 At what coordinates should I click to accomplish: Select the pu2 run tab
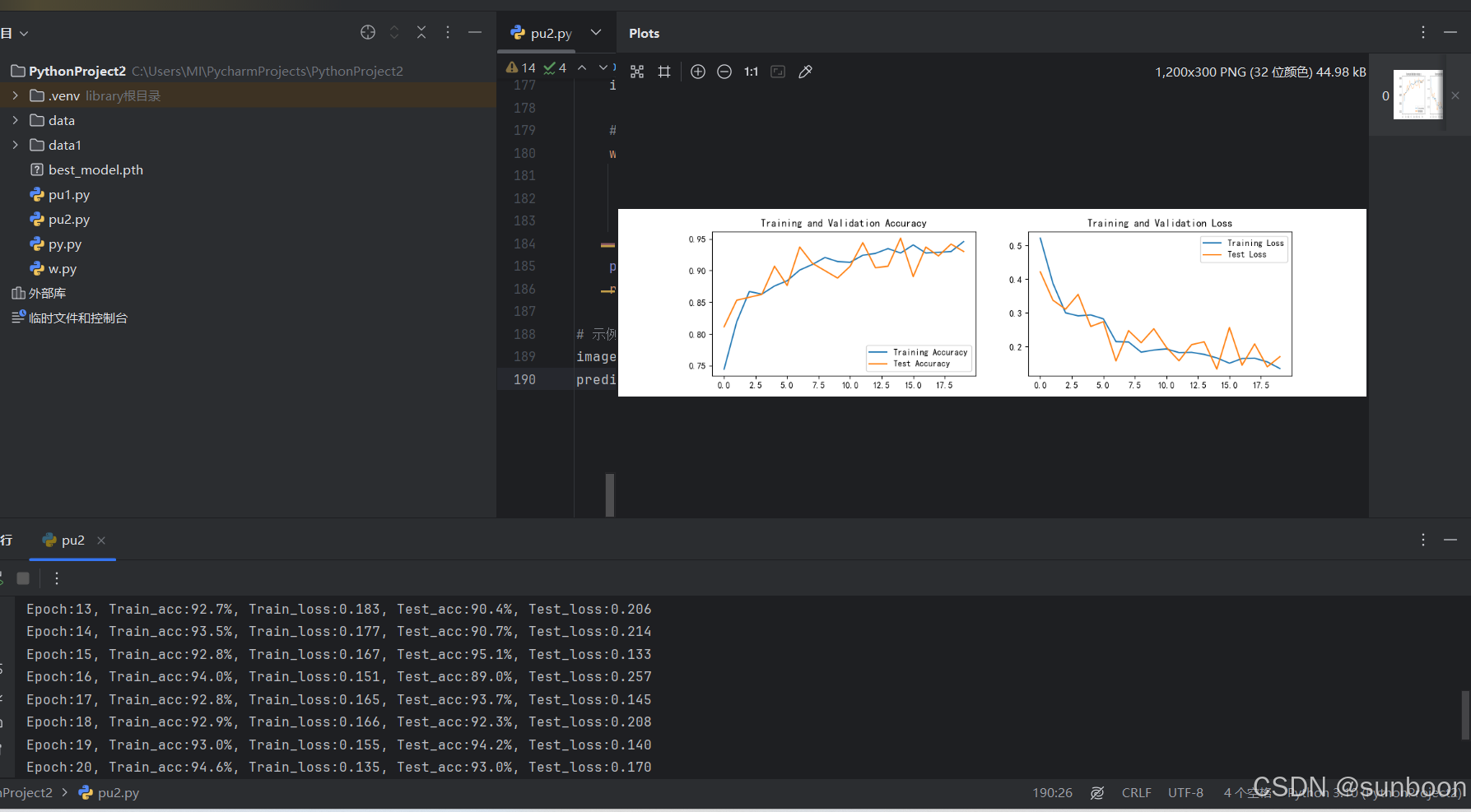tap(72, 541)
